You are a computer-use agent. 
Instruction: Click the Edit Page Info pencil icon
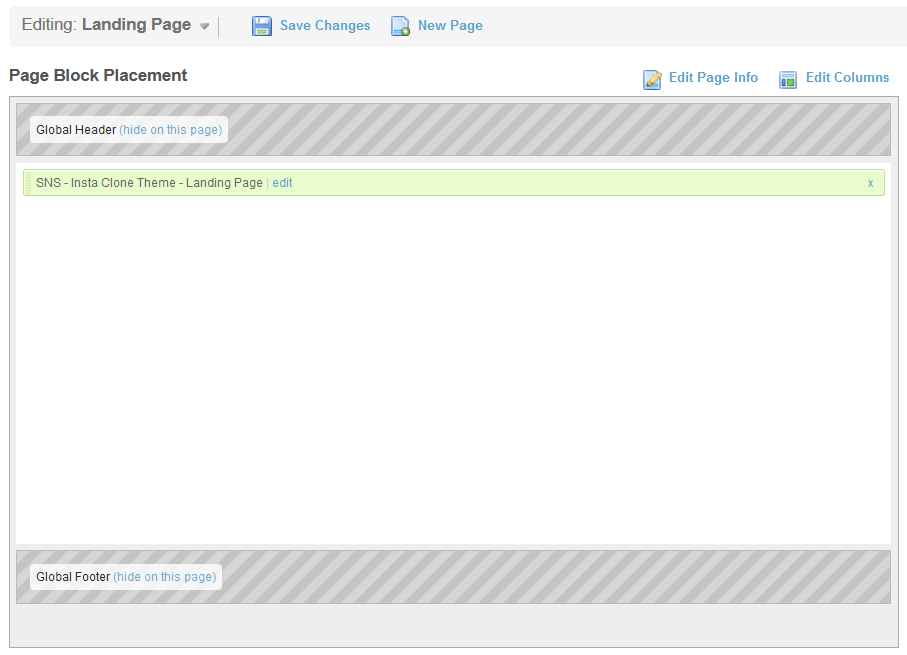coord(652,79)
